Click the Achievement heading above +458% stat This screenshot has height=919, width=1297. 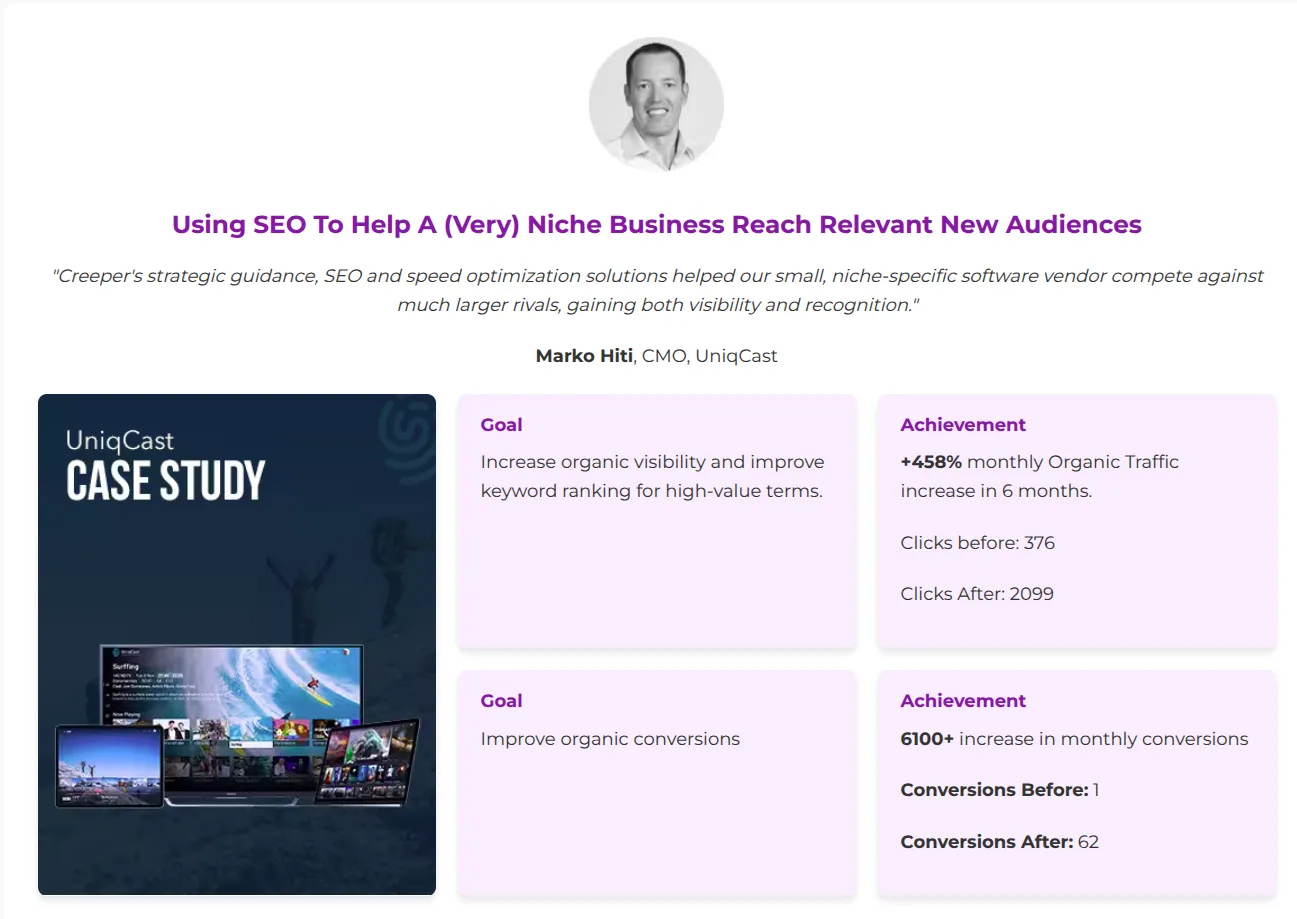(963, 425)
